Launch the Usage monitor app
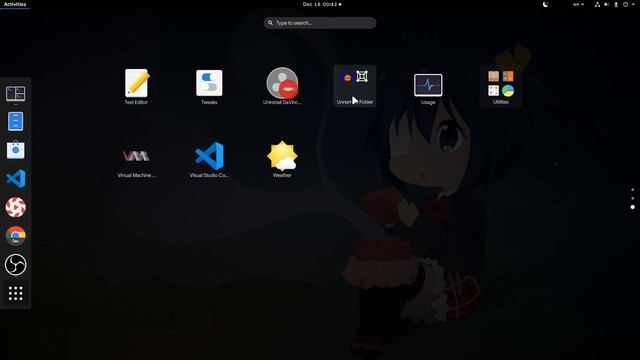Viewport: 640px width, 360px height. tap(428, 88)
